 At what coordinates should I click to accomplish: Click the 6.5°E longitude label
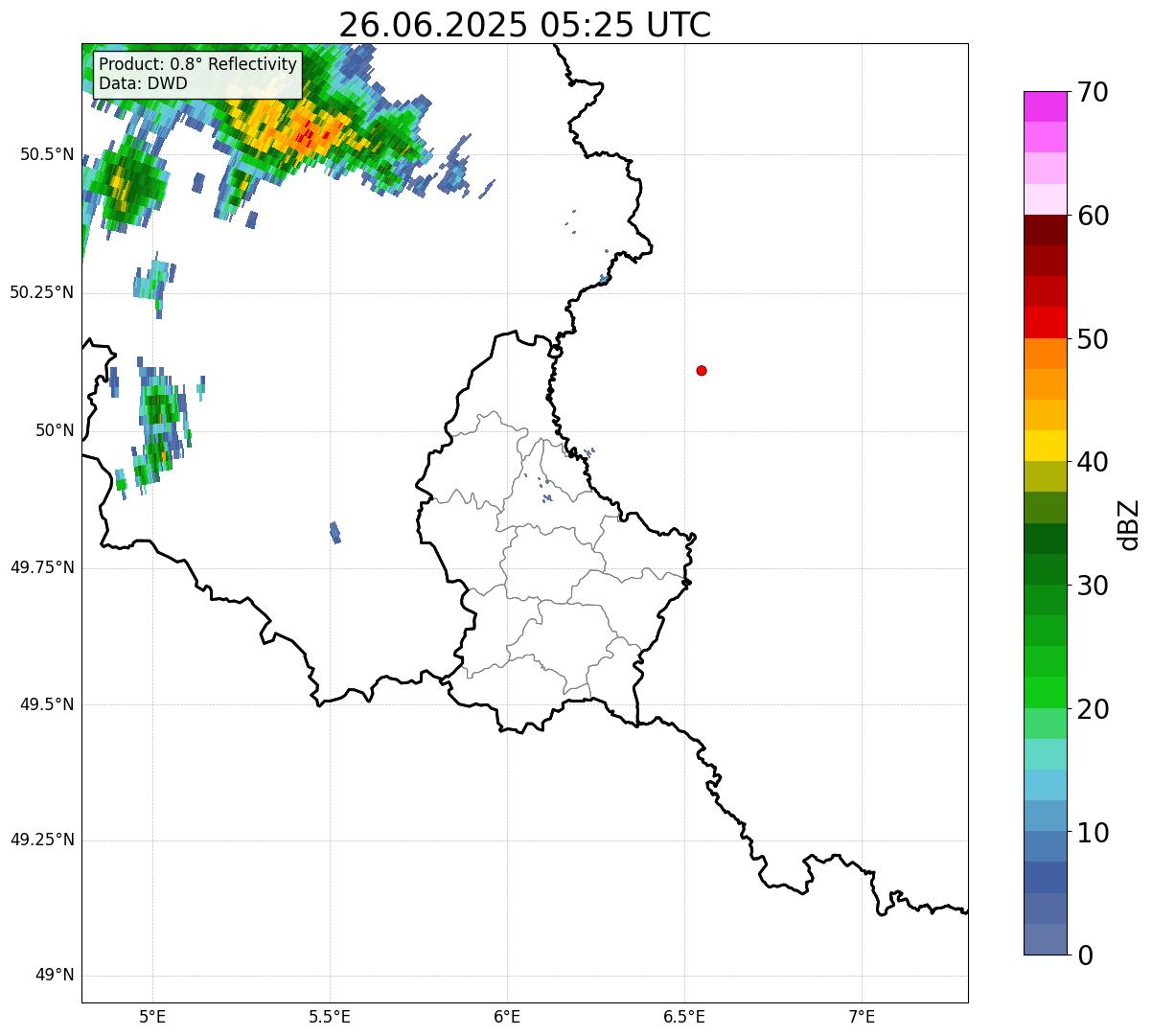pos(684,1016)
